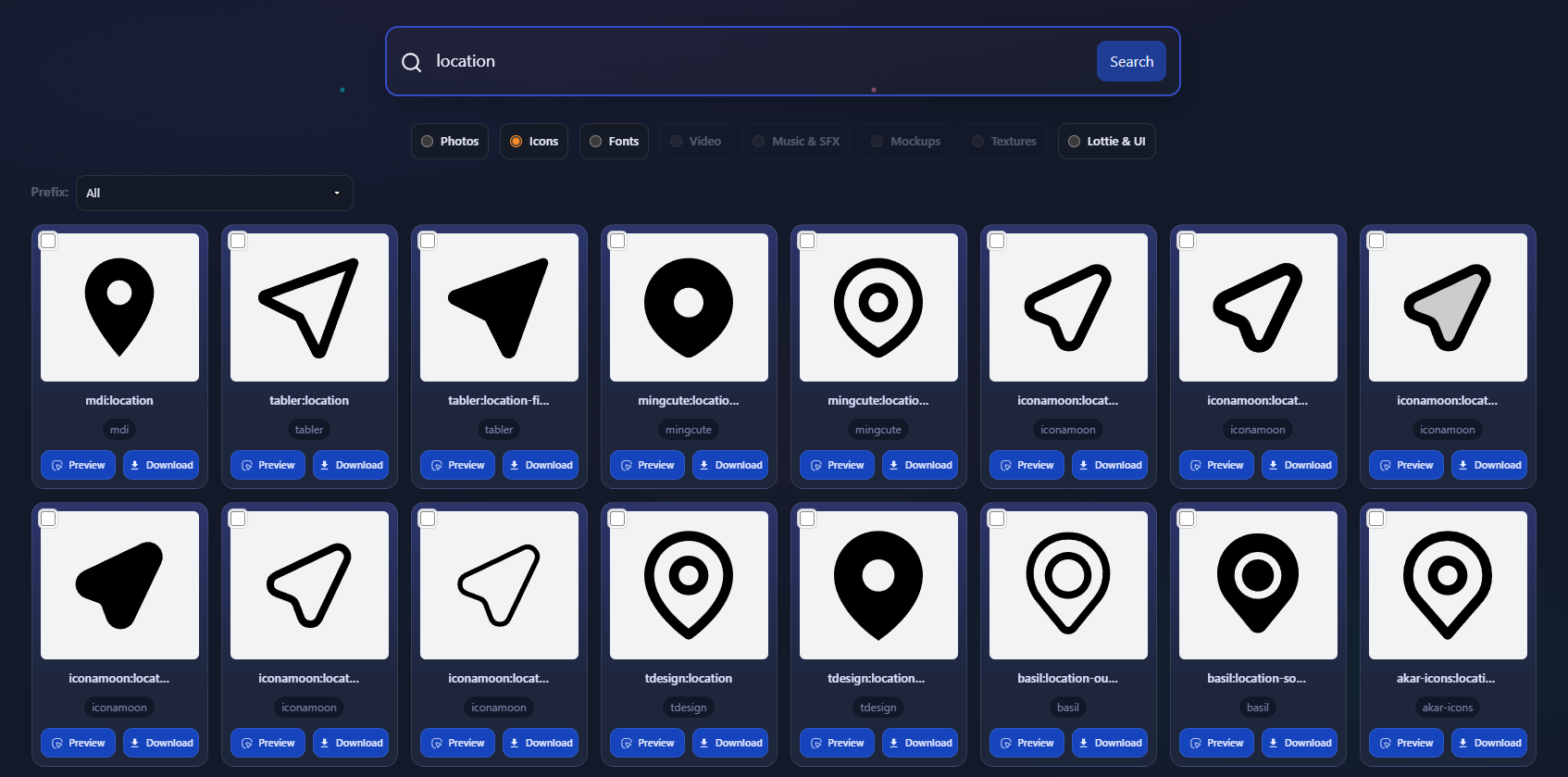Image resolution: width=1568 pixels, height=777 pixels.
Task: Select the Textures category
Action: click(x=1004, y=142)
